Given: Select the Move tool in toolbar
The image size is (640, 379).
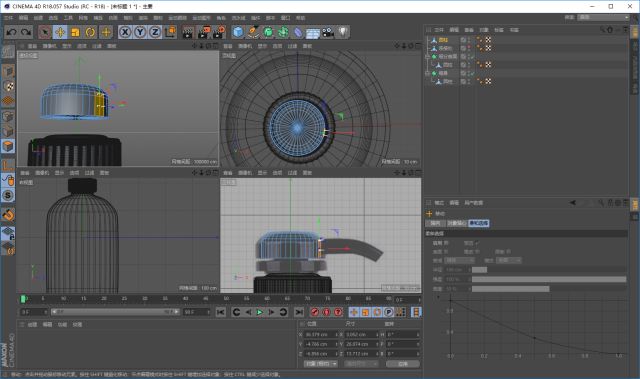Looking at the screenshot, I should [60, 32].
